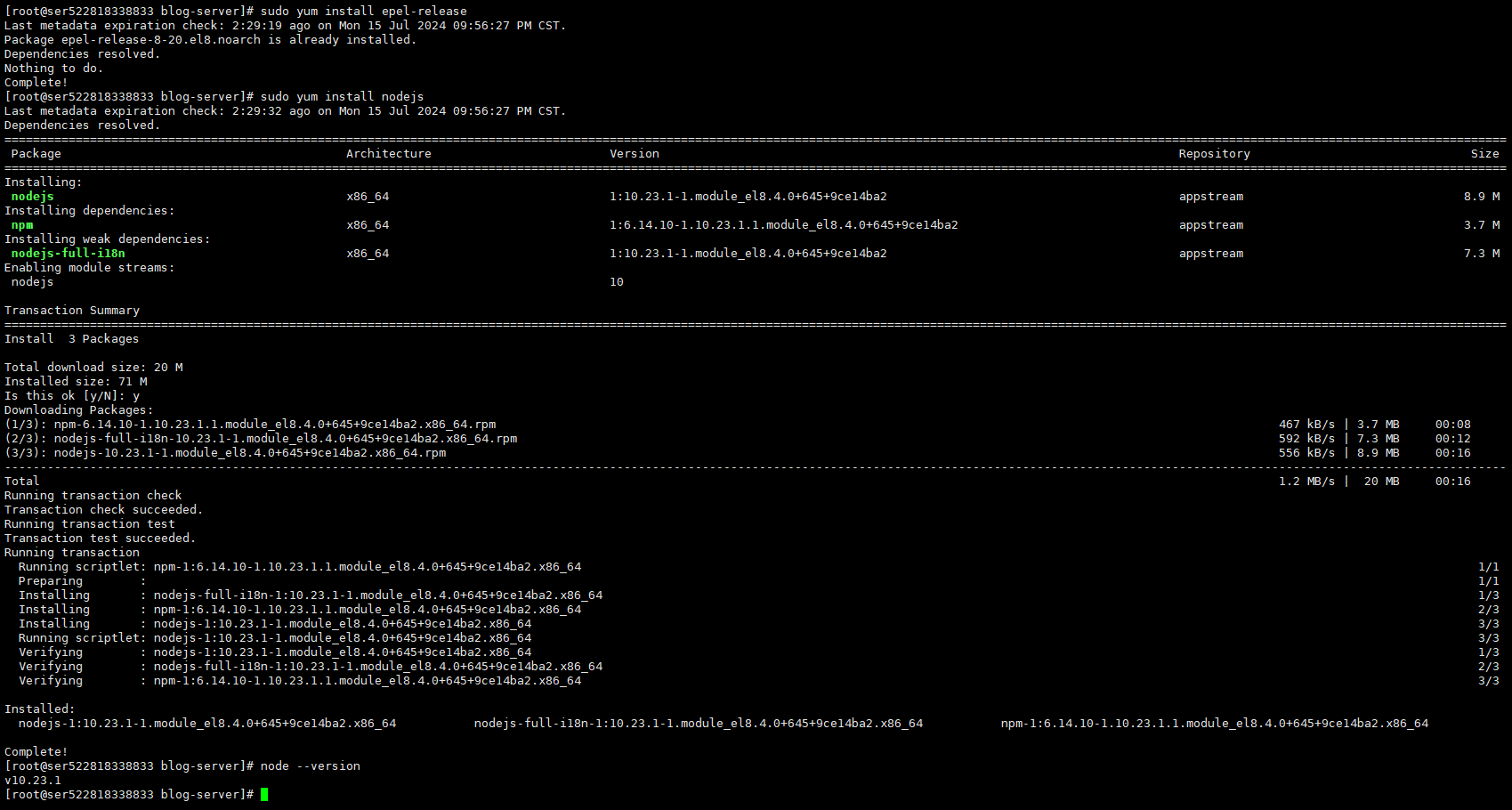Viewport: 1512px width, 810px height.
Task: Click the 'Total' row label under downloads
Action: [x=22, y=482]
